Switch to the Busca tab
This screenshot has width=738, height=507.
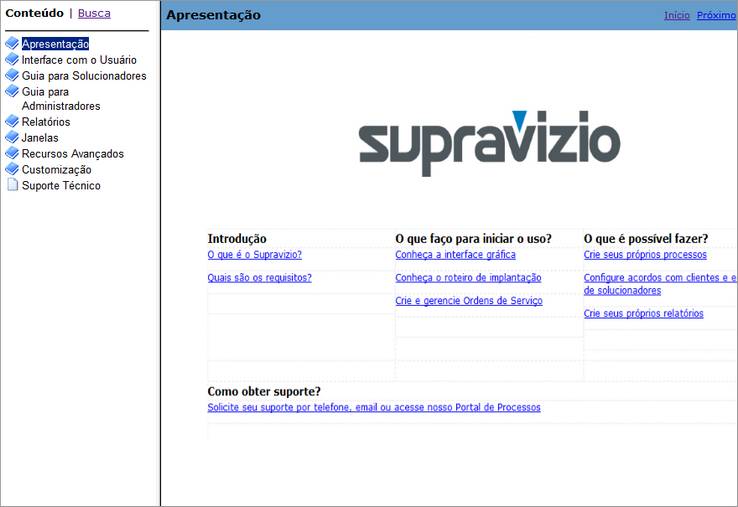pos(94,13)
